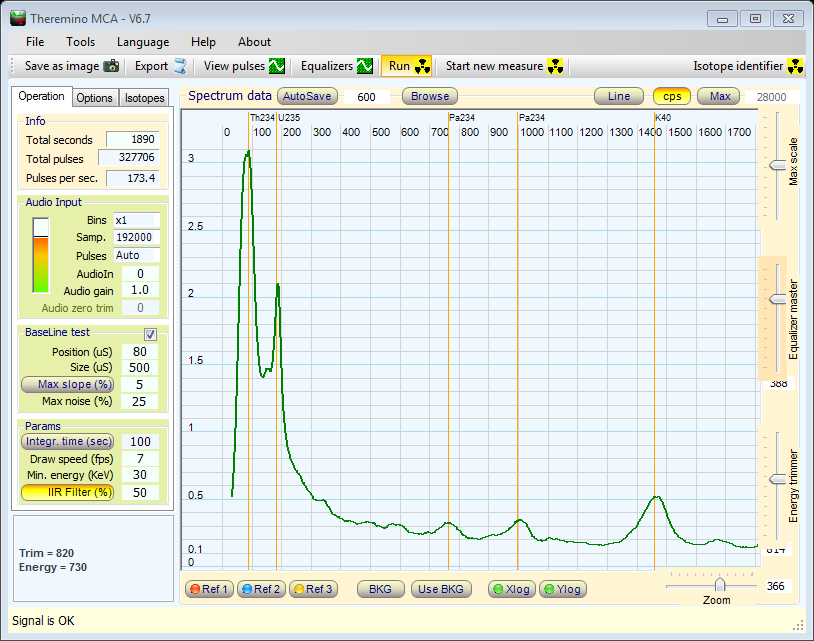
Task: Click the Integr. time value field
Action: (139, 442)
